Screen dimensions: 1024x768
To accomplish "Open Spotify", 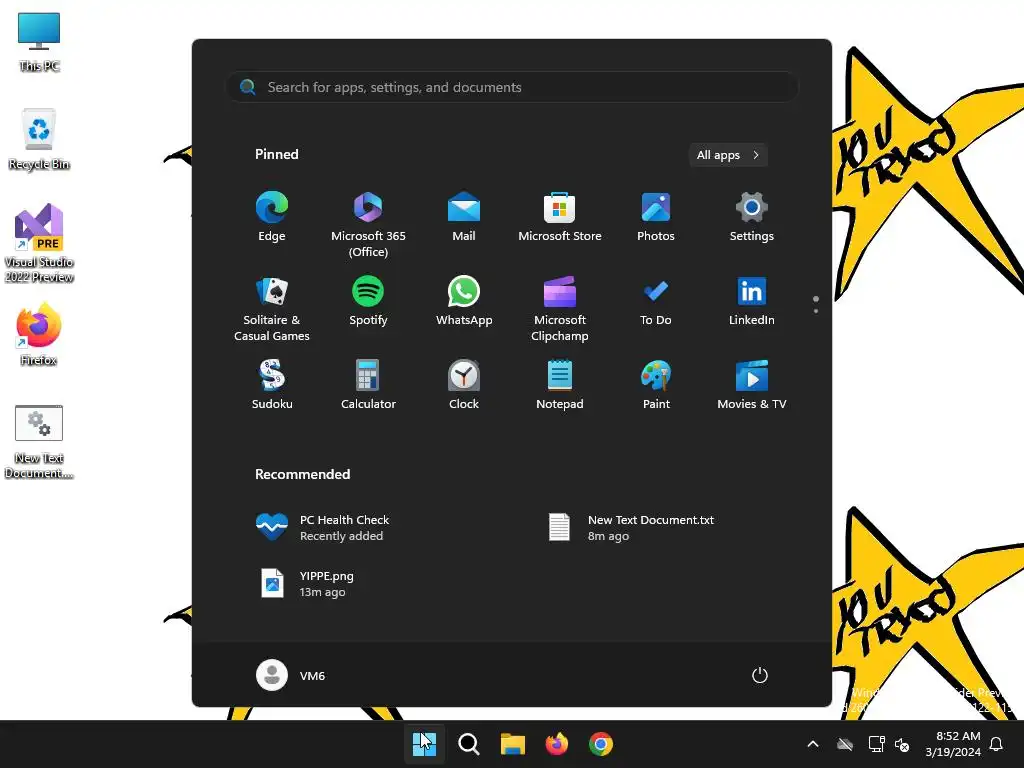I will pos(368,302).
